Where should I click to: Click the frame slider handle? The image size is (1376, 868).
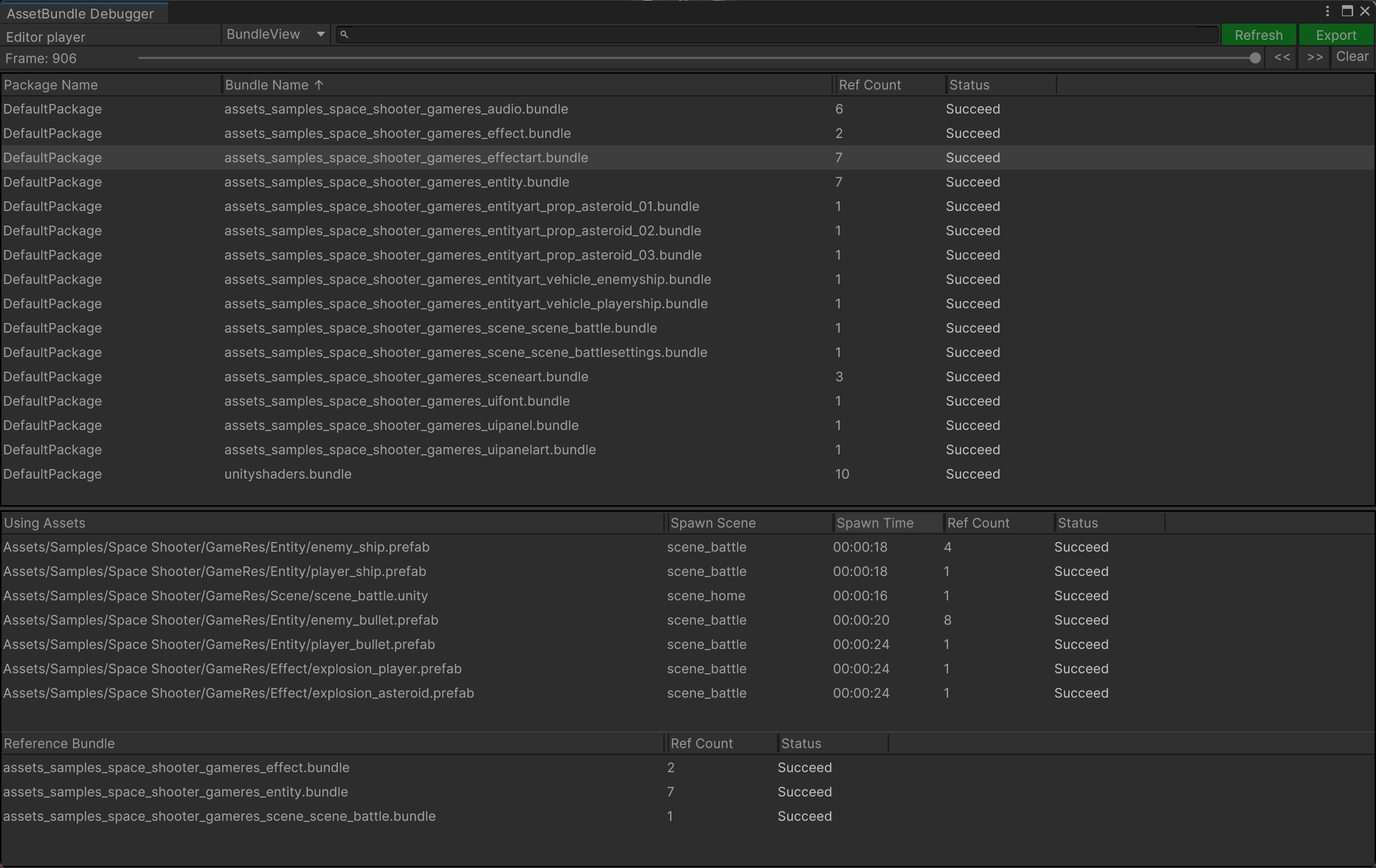(1255, 58)
